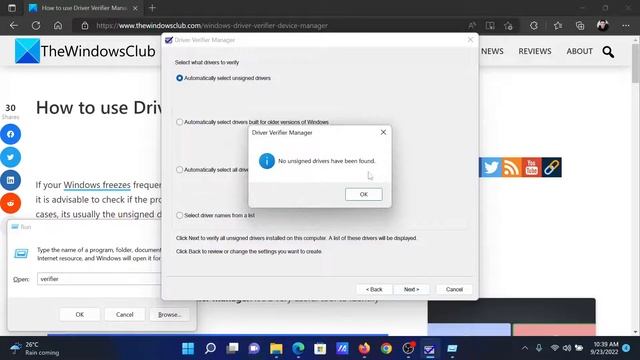The image size is (640, 360).
Task: Follow the 'Windows freezes' link
Action: click(x=97, y=185)
